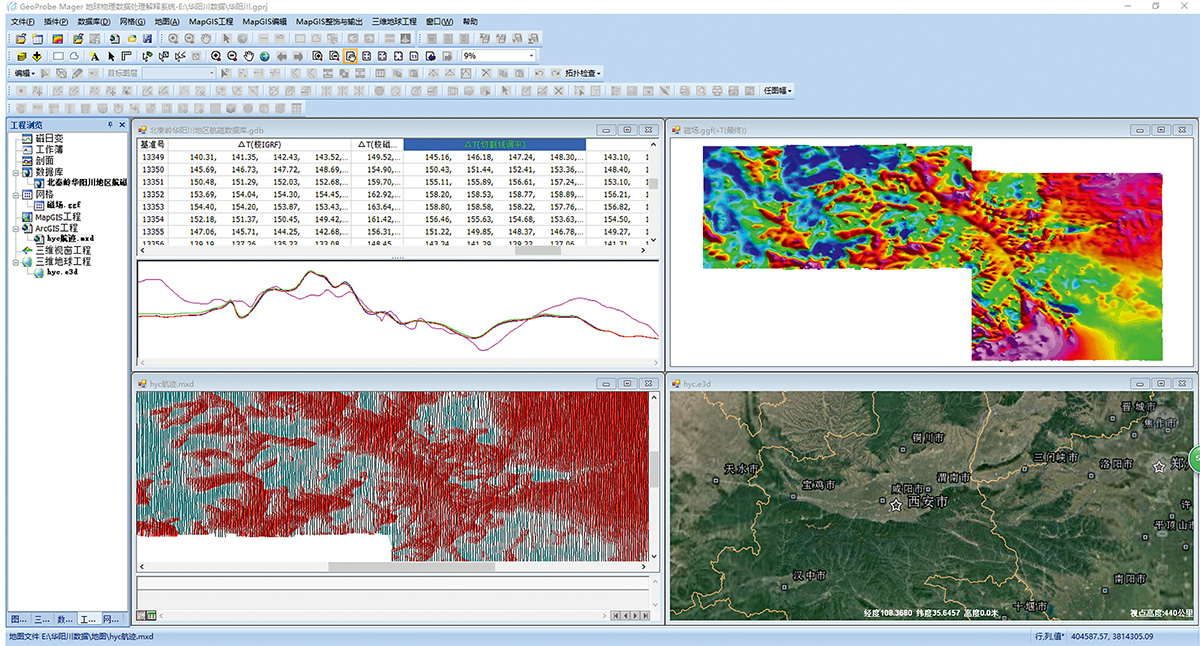This screenshot has height=646, width=1200.
Task: Click the 三维视窗工程 icon in project tree
Action: pos(26,250)
